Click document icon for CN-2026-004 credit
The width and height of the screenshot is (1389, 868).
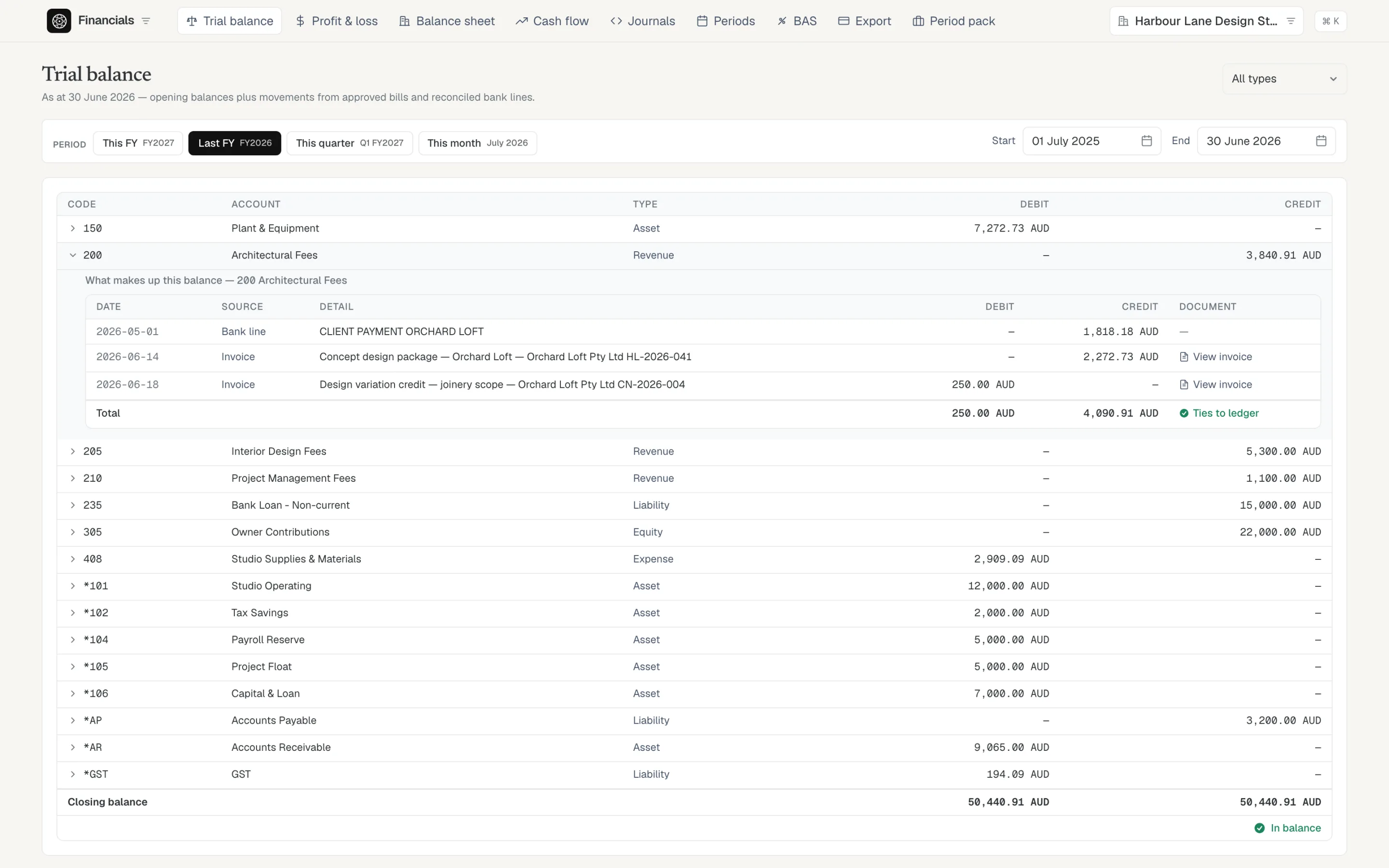point(1184,385)
